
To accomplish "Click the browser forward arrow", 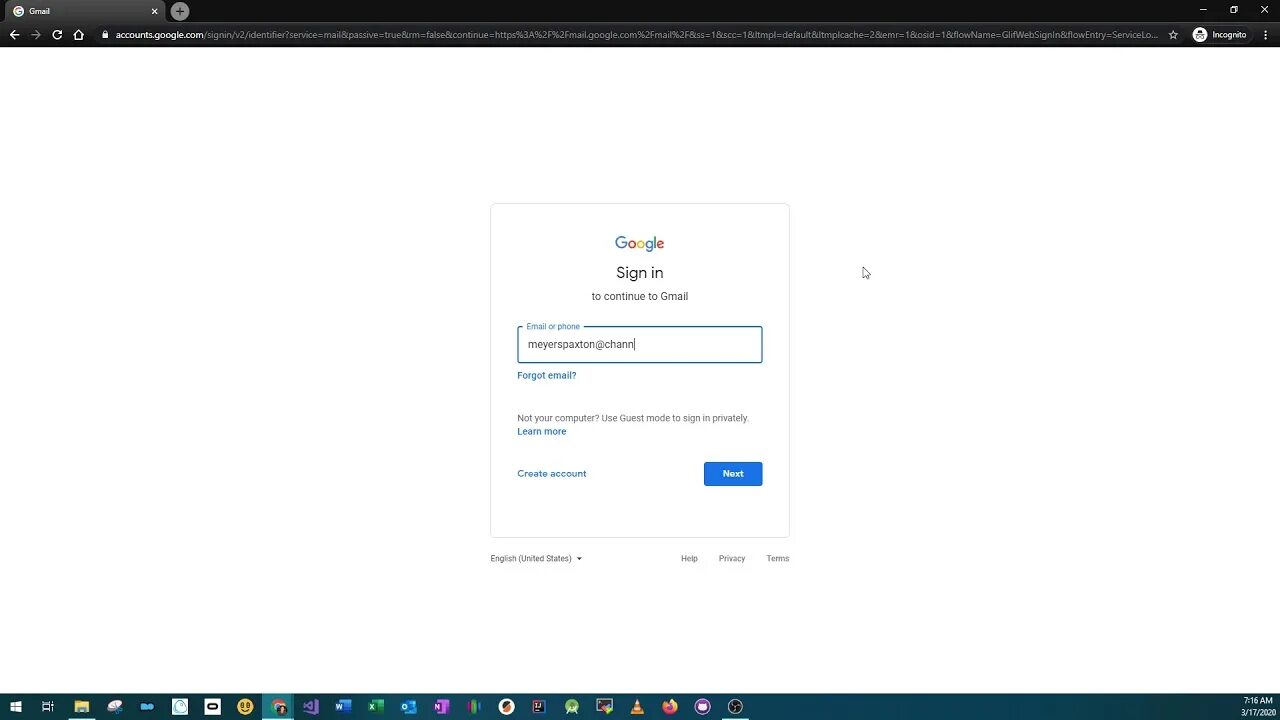I will [36, 34].
